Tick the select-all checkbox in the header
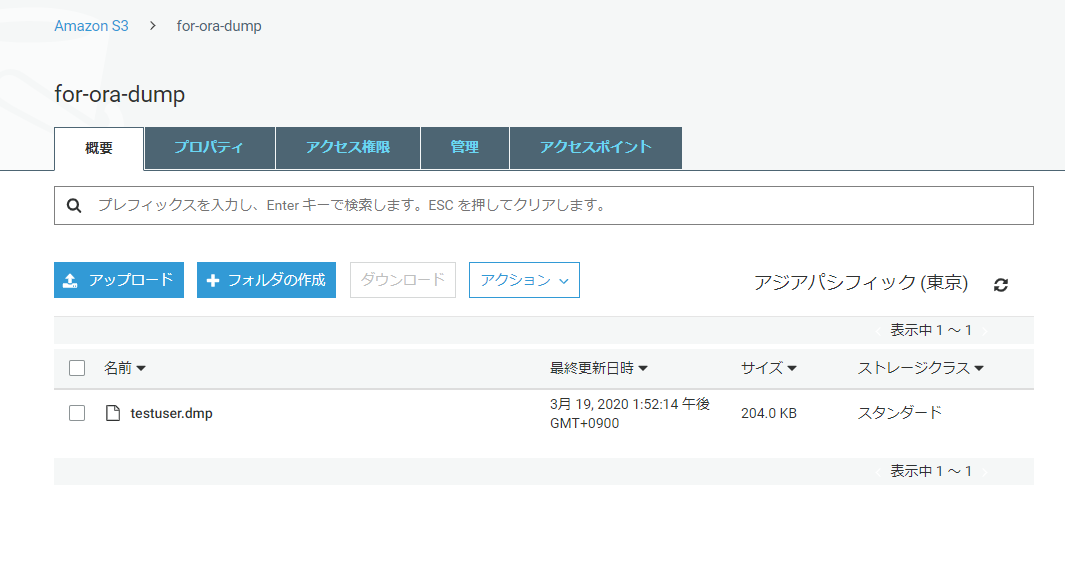Screen dimensions: 1065x563 click(x=77, y=368)
